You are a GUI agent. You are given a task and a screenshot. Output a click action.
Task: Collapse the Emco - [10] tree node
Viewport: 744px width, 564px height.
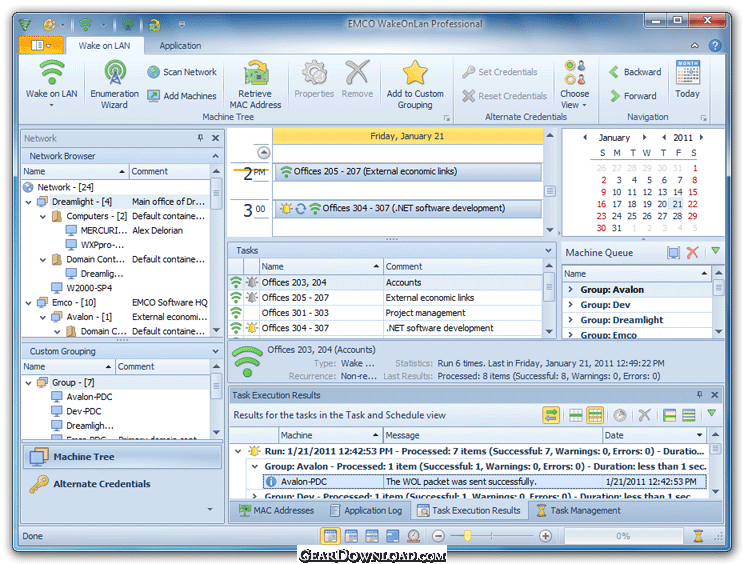(28, 303)
